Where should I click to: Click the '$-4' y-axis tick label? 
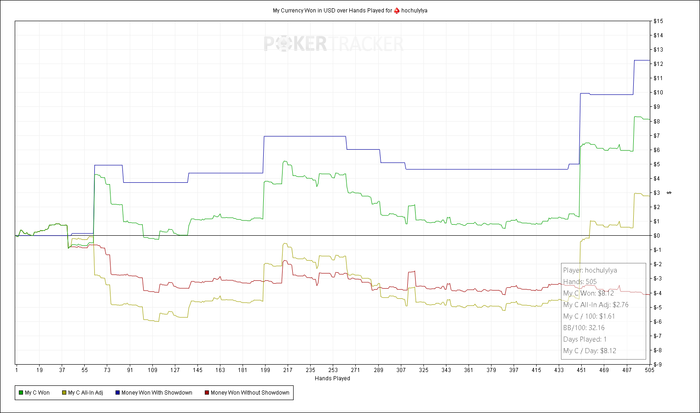[658, 293]
